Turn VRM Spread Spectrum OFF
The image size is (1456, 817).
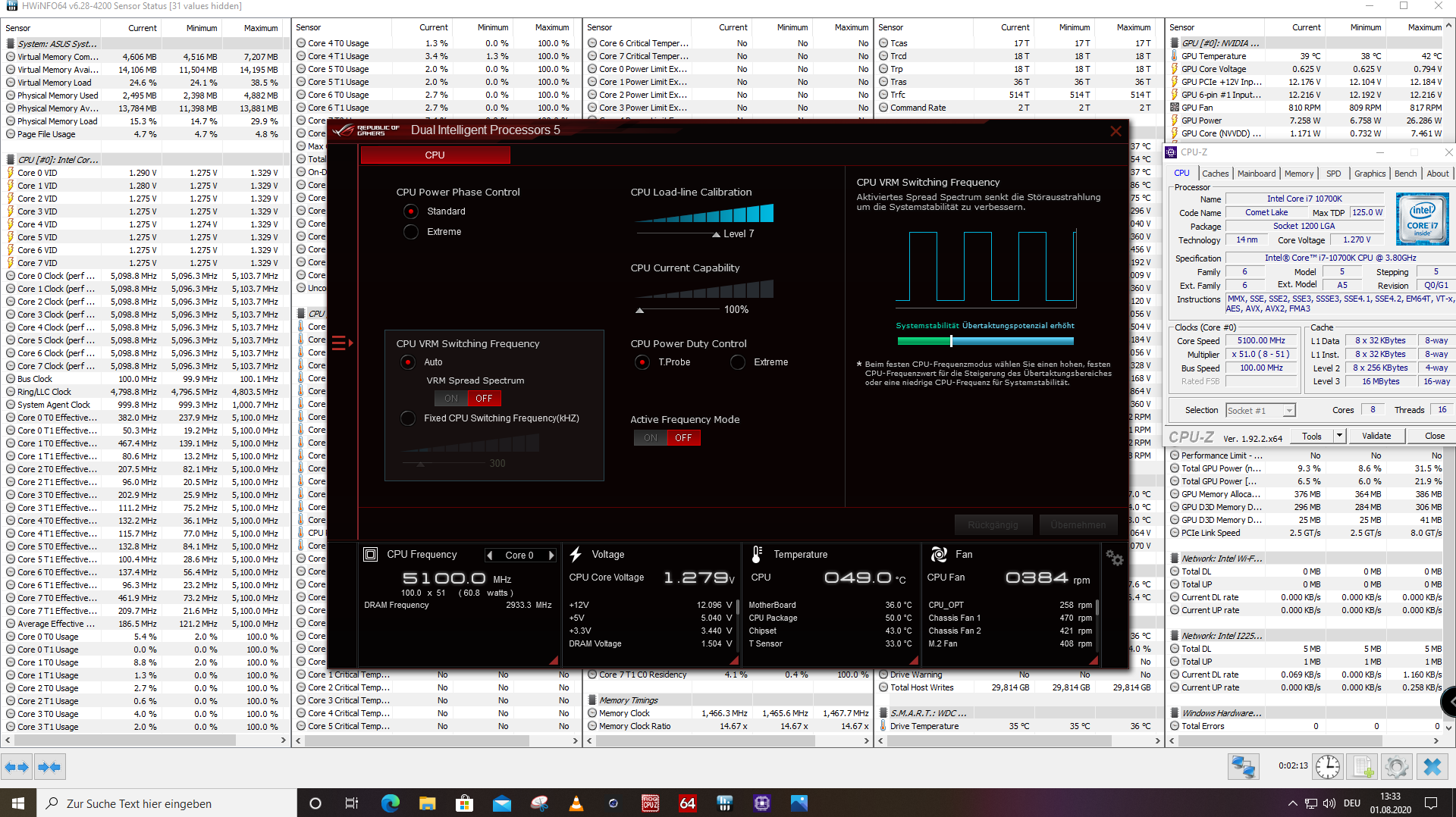[x=485, y=399]
